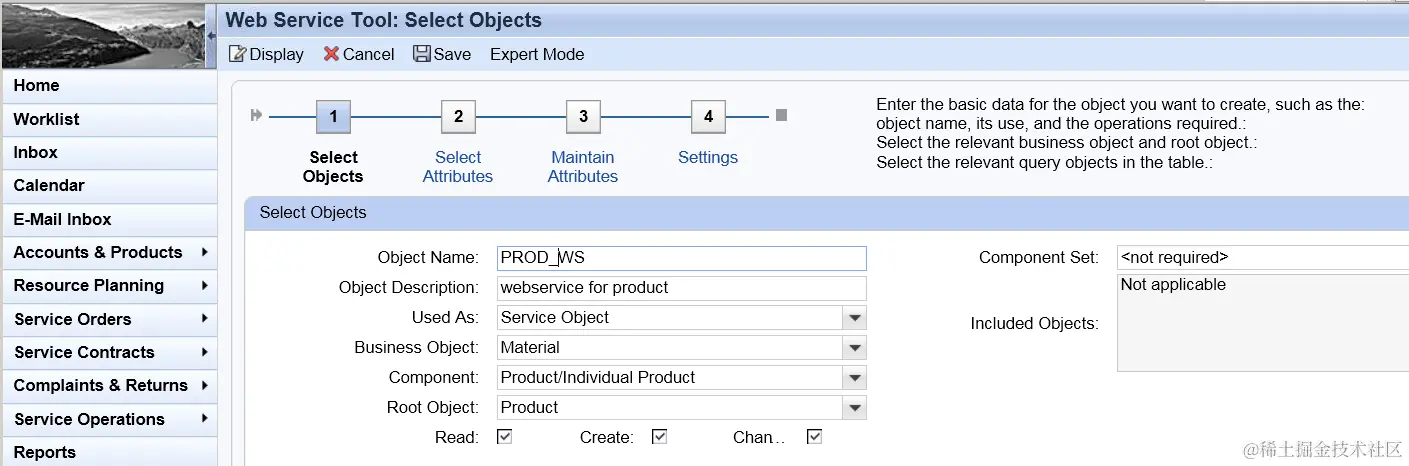The width and height of the screenshot is (1409, 466).
Task: Click roadmap step 2 box
Action: pyautogui.click(x=458, y=116)
